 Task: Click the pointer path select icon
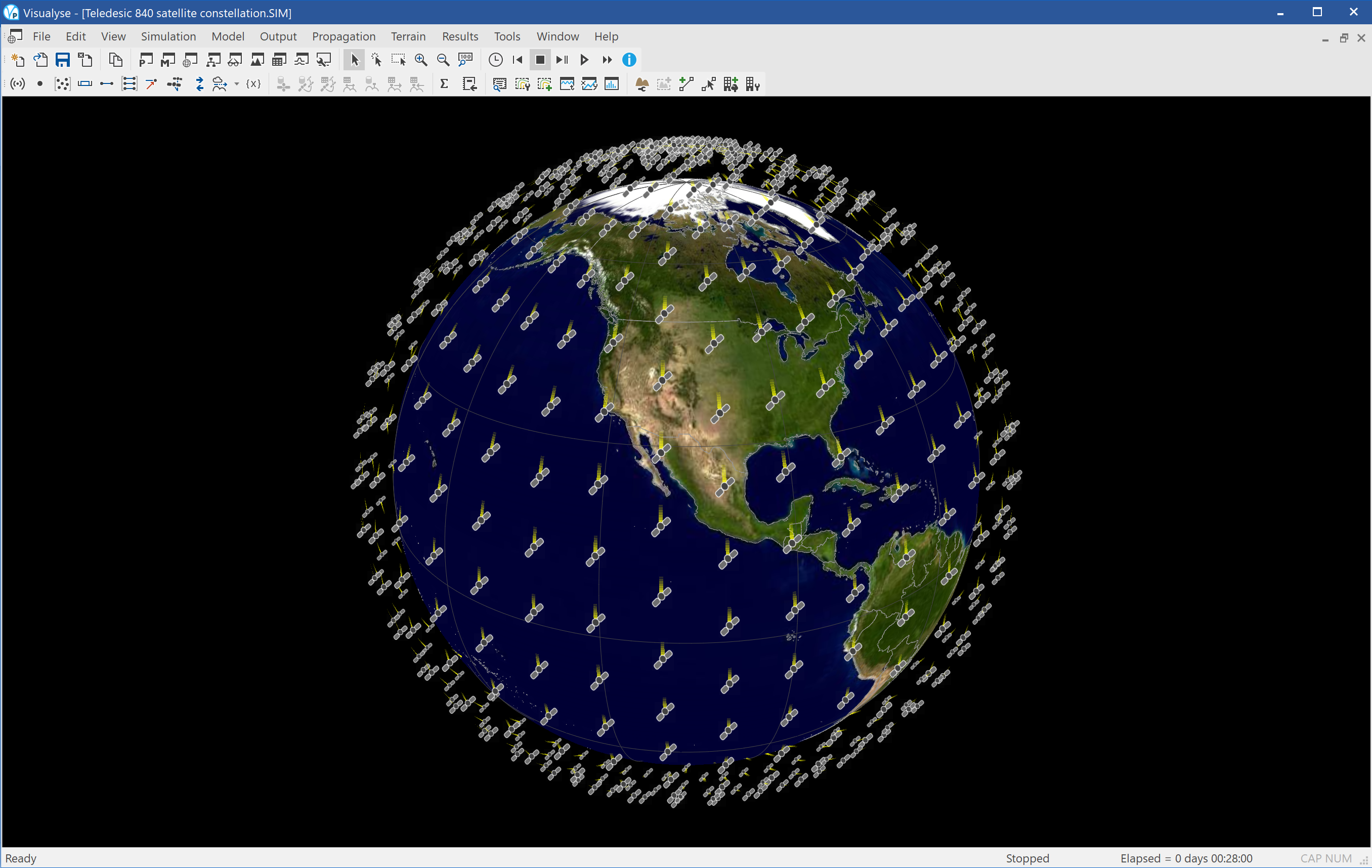(x=709, y=84)
